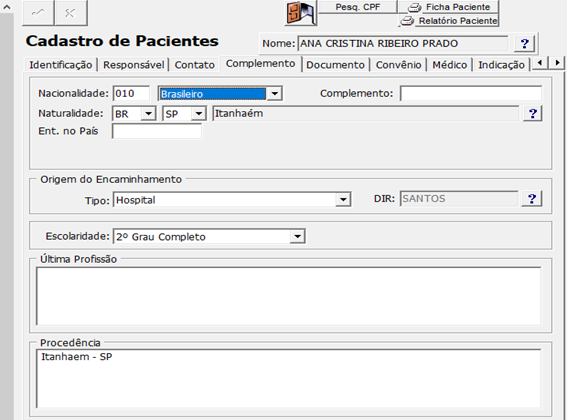The height and width of the screenshot is (420, 567).
Task: Click the question mark beside Itanhaém
Action: tap(532, 114)
